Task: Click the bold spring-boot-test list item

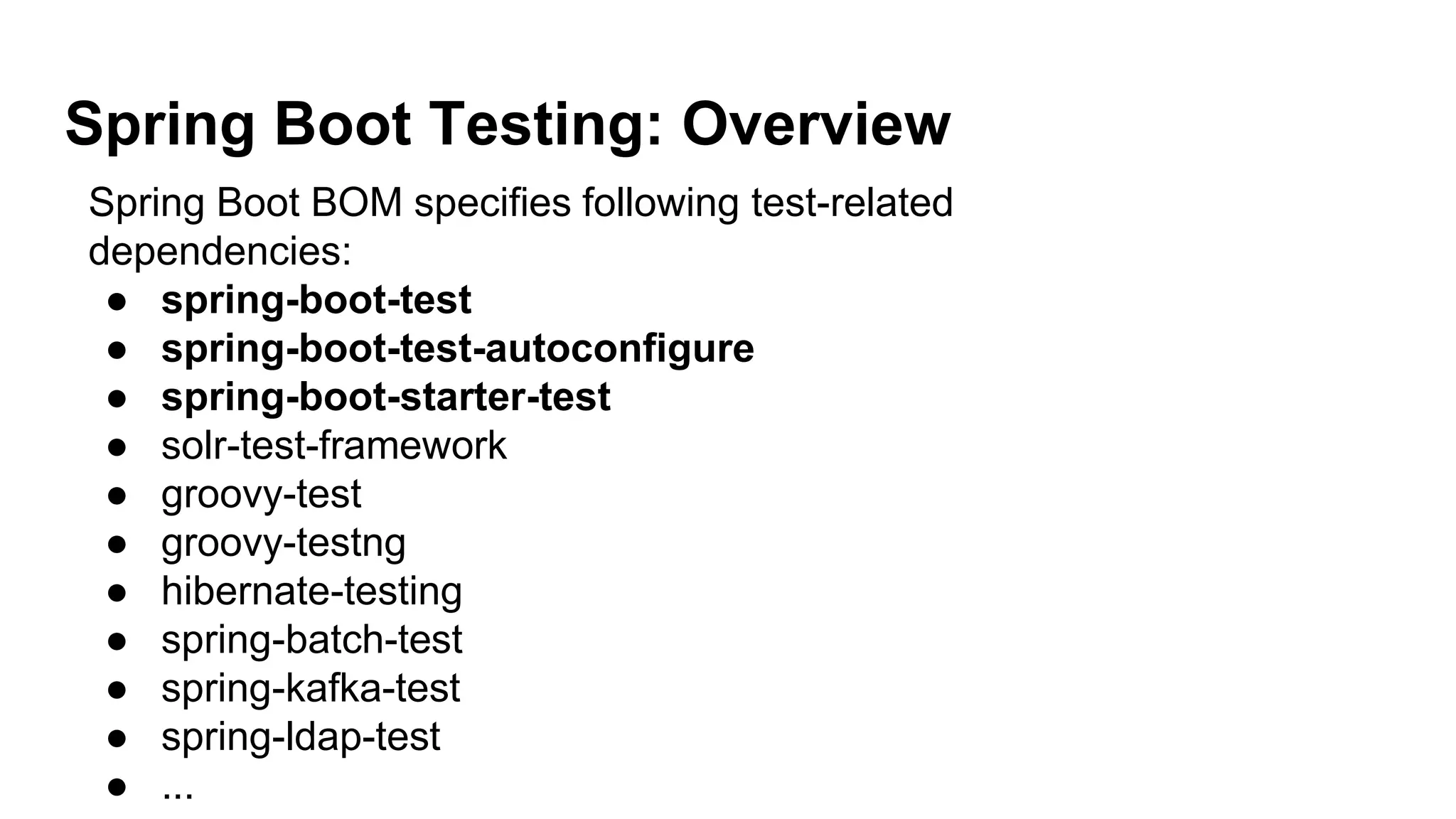Action: pyautogui.click(x=316, y=300)
